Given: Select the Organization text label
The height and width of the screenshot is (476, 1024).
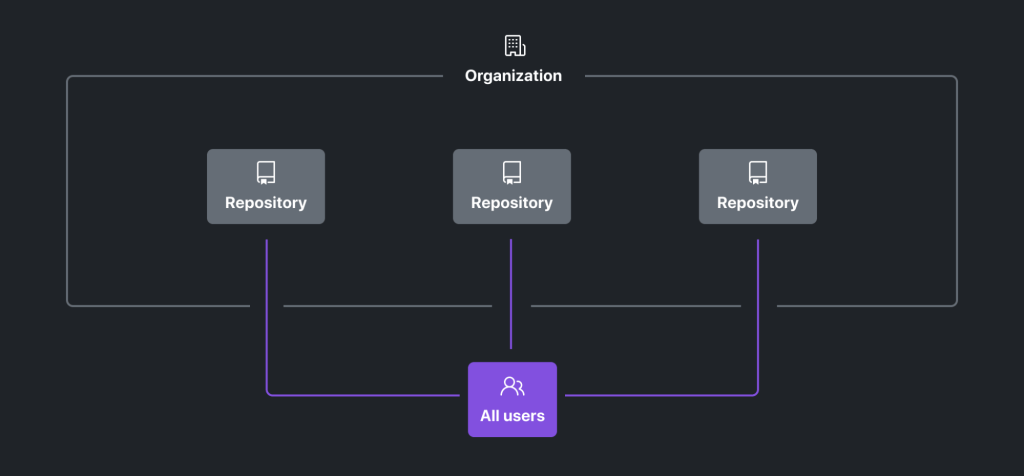Looking at the screenshot, I should click(513, 76).
